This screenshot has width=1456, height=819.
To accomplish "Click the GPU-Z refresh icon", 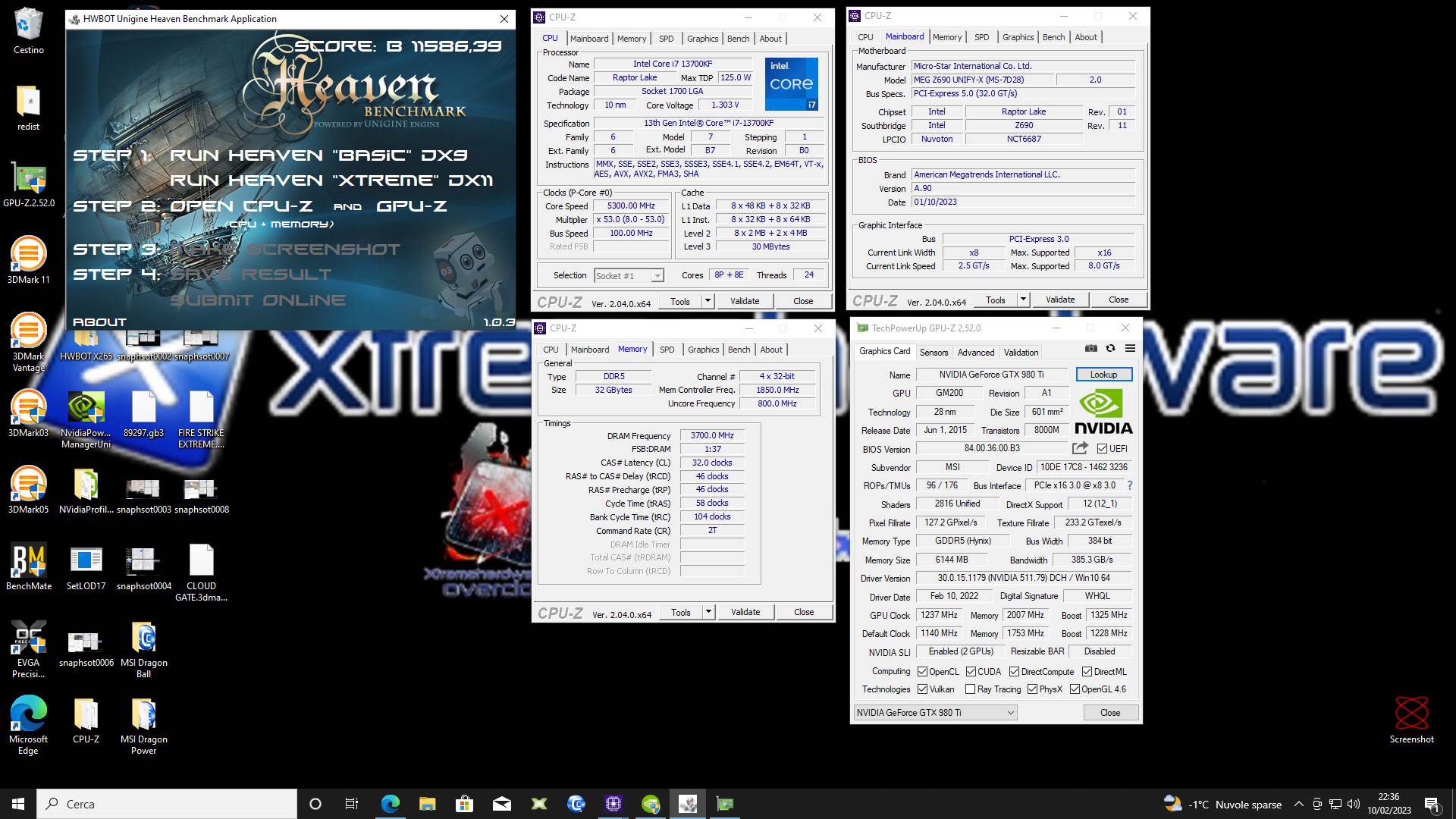I will point(1110,349).
